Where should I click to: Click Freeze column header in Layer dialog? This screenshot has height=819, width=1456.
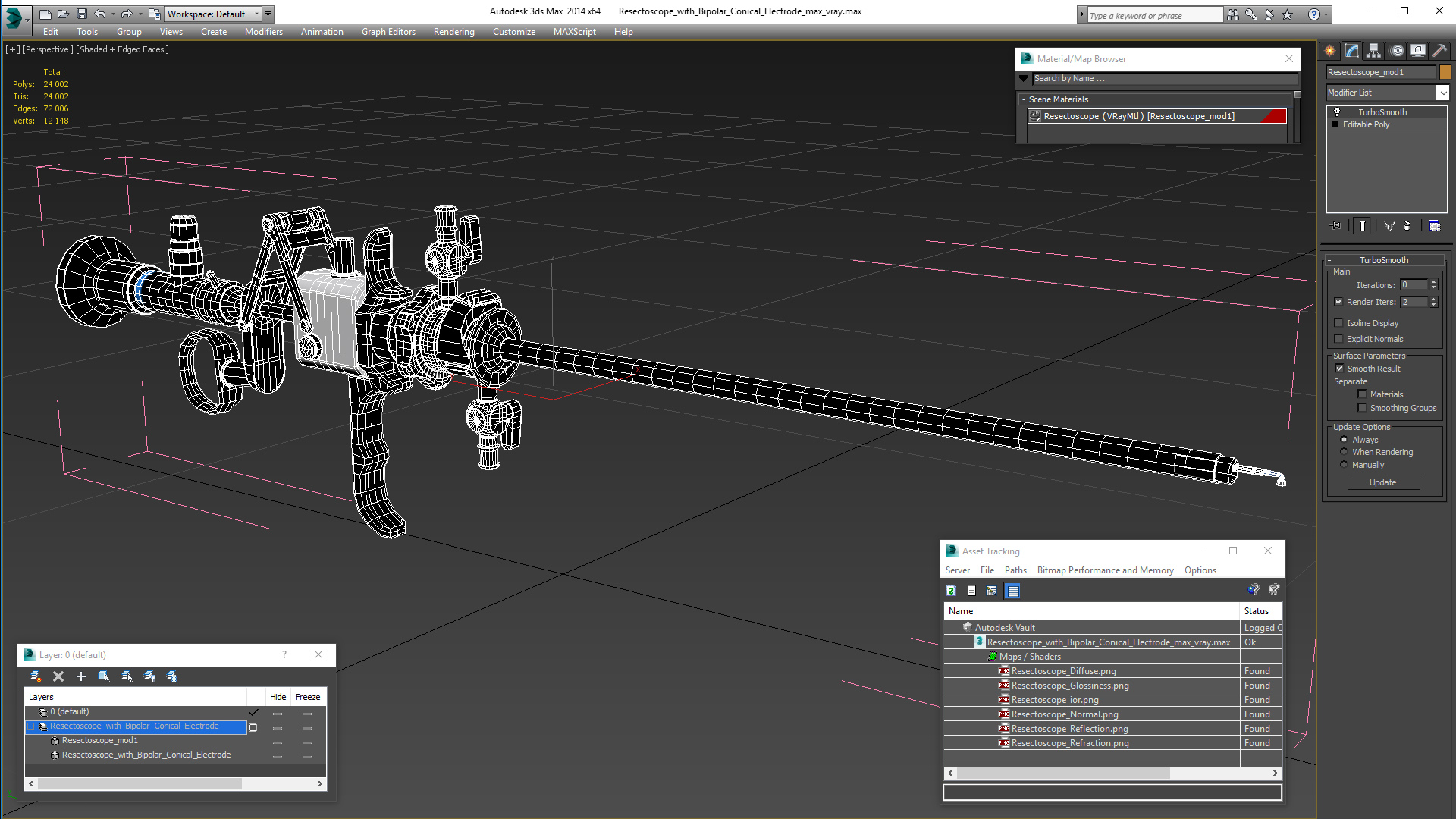pos(307,697)
